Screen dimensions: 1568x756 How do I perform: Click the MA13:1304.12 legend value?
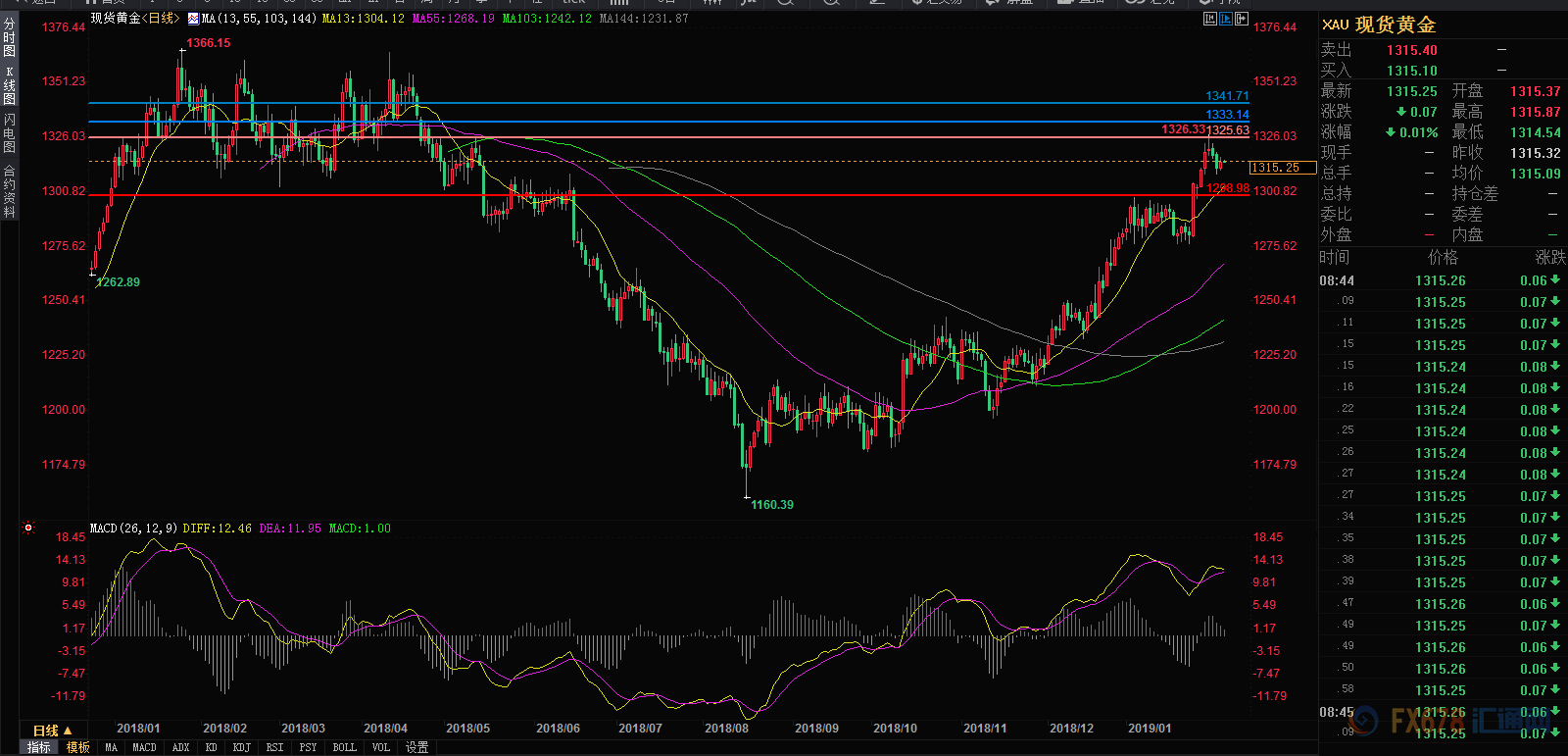point(363,19)
